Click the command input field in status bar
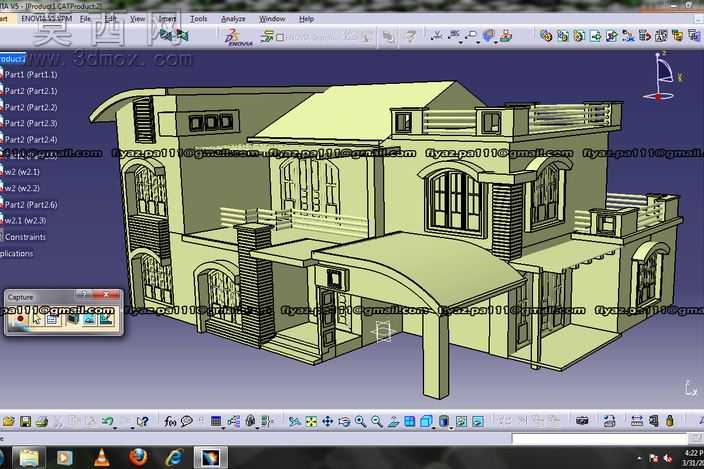Image resolution: width=704 pixels, height=469 pixels. coord(600,438)
